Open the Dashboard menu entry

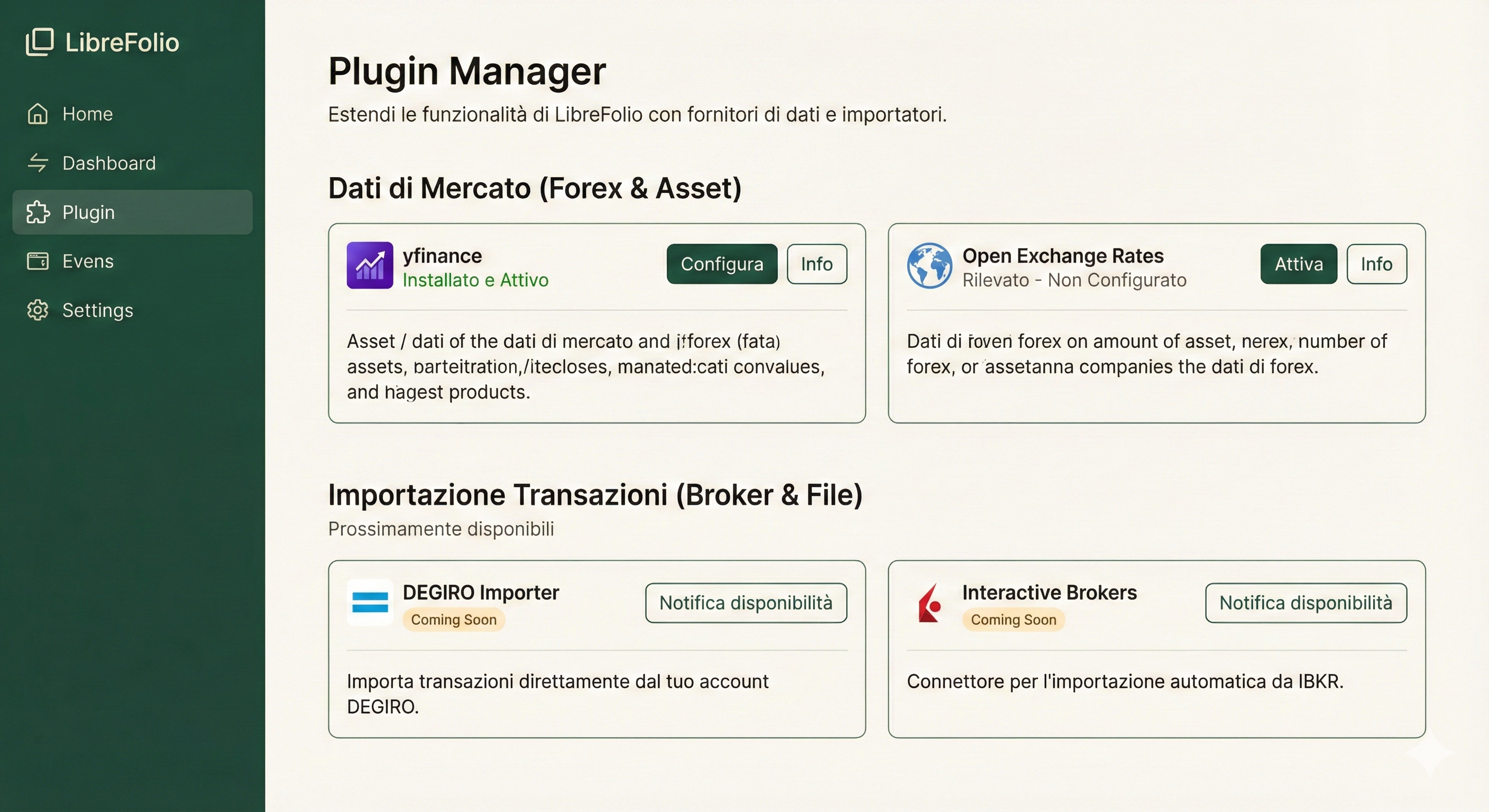[x=109, y=163]
